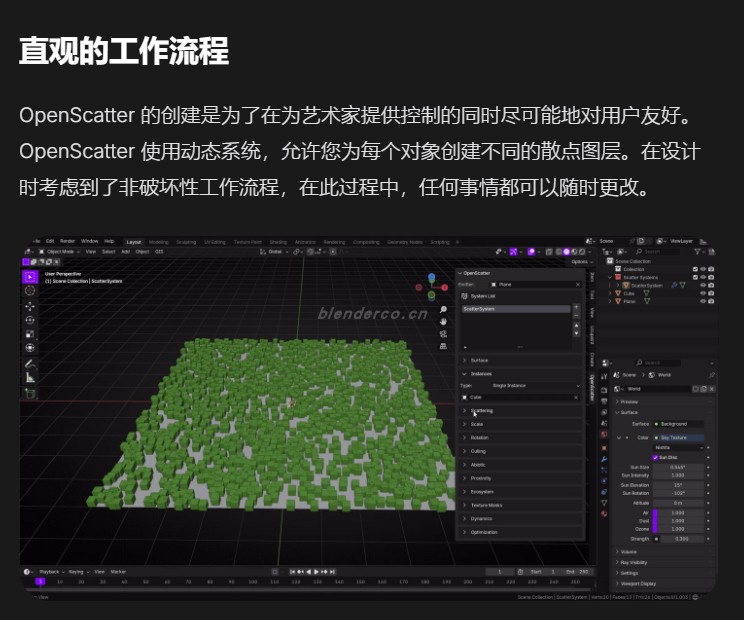Expand the Rotation panel
Viewport: 744px width, 620px height.
click(x=520, y=438)
